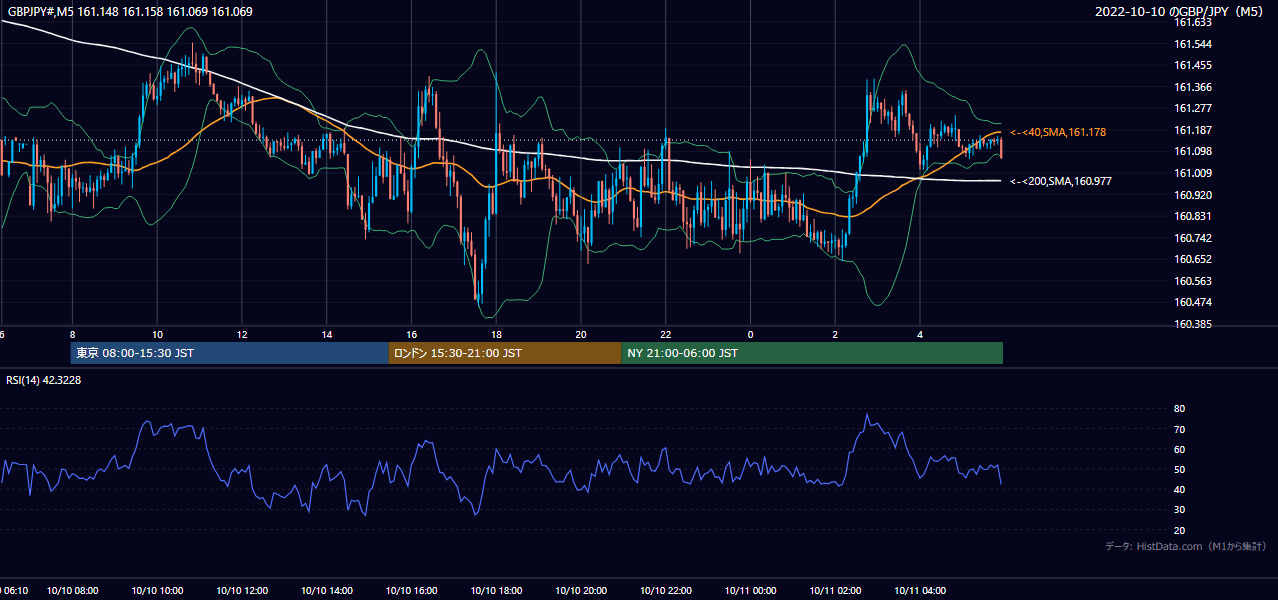This screenshot has width=1278, height=600.
Task: Click hour label 18 under price chart
Action: (496, 334)
